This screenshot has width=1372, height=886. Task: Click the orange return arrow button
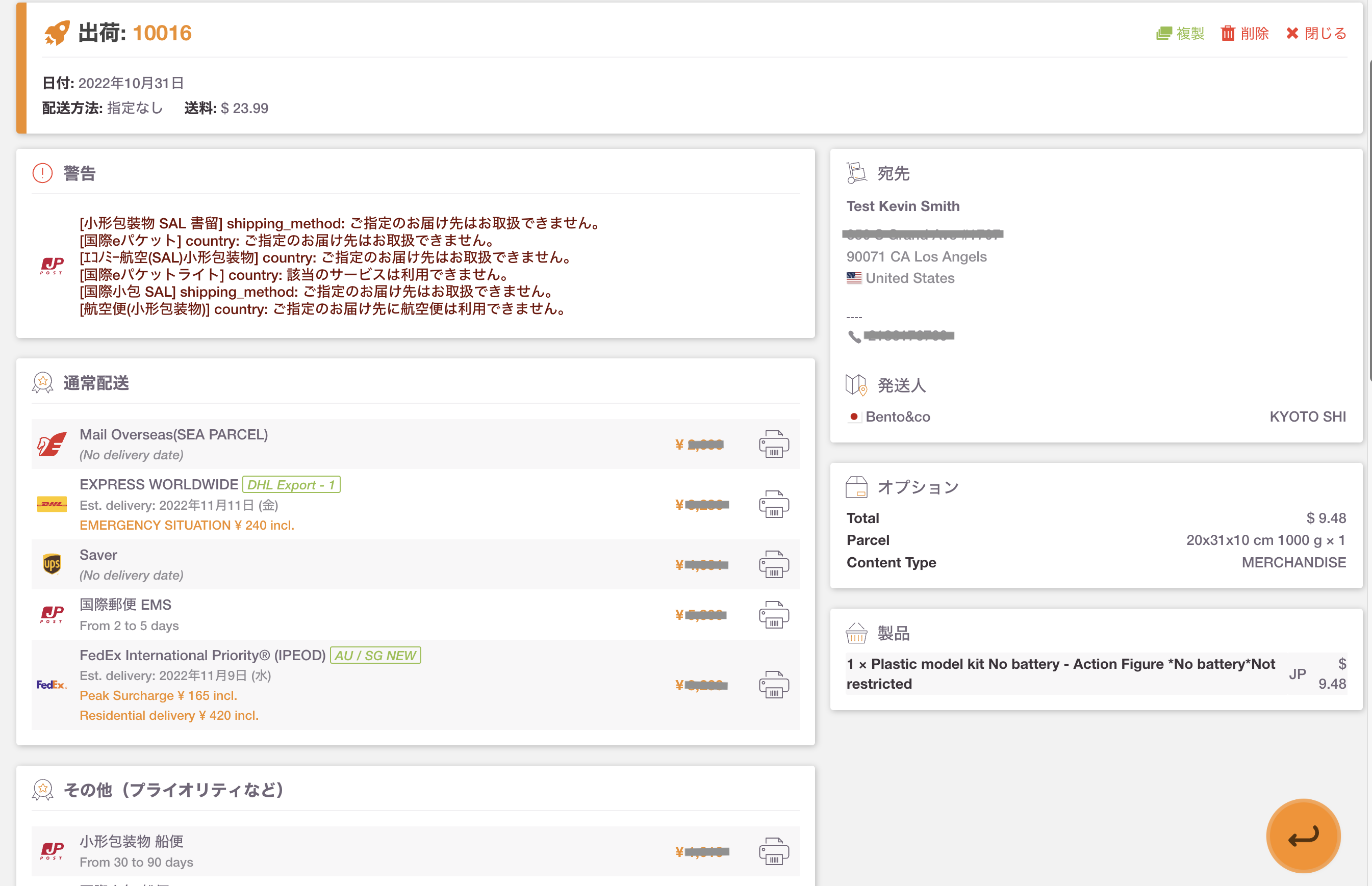1304,836
